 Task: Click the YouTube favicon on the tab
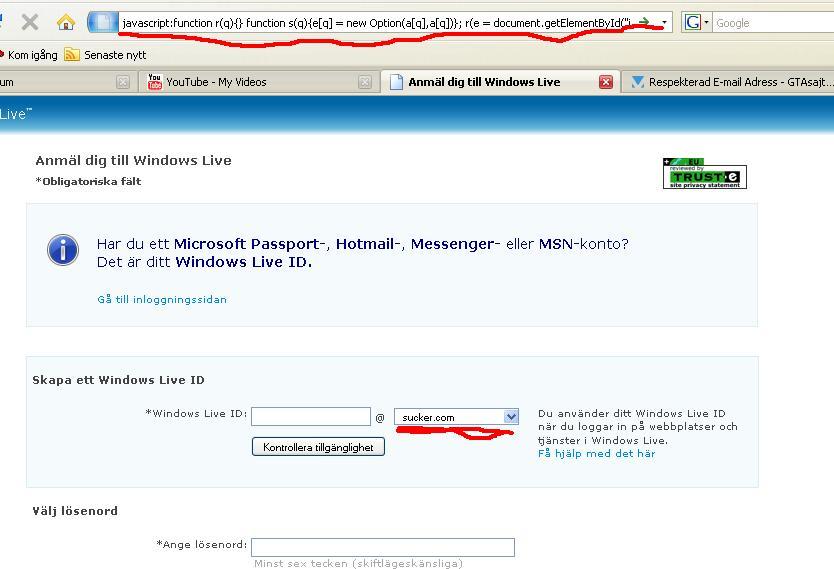[155, 82]
